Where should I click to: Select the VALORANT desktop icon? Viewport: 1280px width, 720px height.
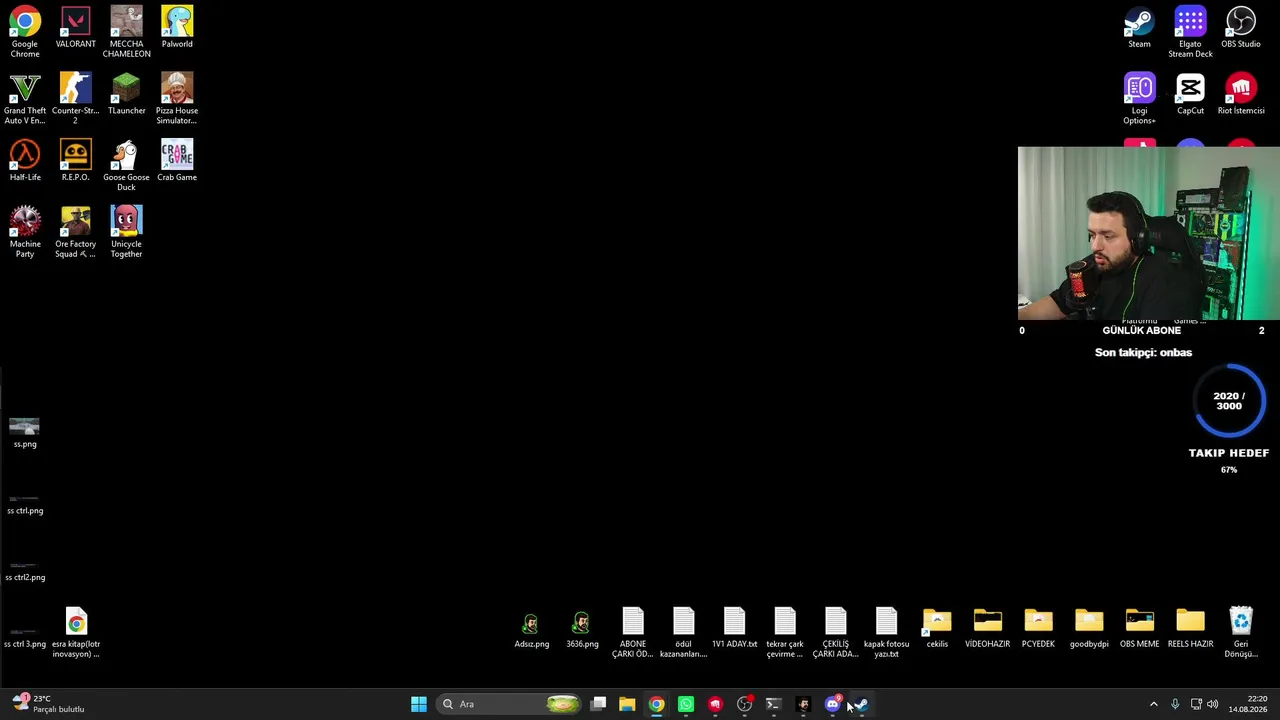75,28
